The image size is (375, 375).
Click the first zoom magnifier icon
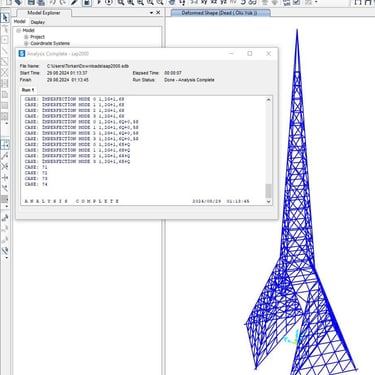pyautogui.click(x=121, y=2)
